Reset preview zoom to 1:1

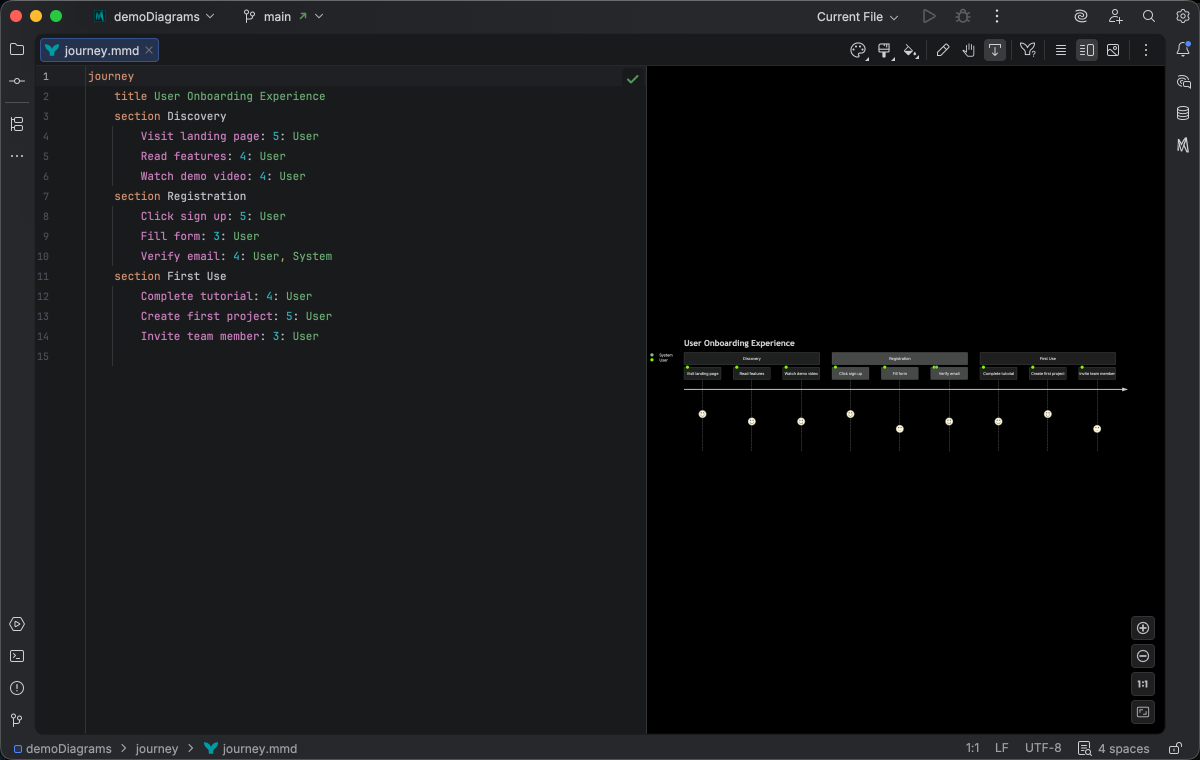click(1143, 684)
